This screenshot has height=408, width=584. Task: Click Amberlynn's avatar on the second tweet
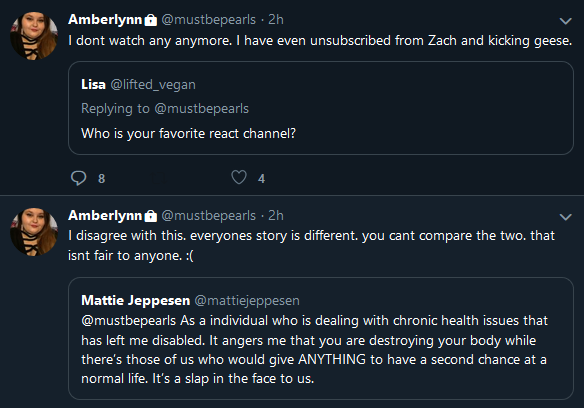[x=34, y=232]
